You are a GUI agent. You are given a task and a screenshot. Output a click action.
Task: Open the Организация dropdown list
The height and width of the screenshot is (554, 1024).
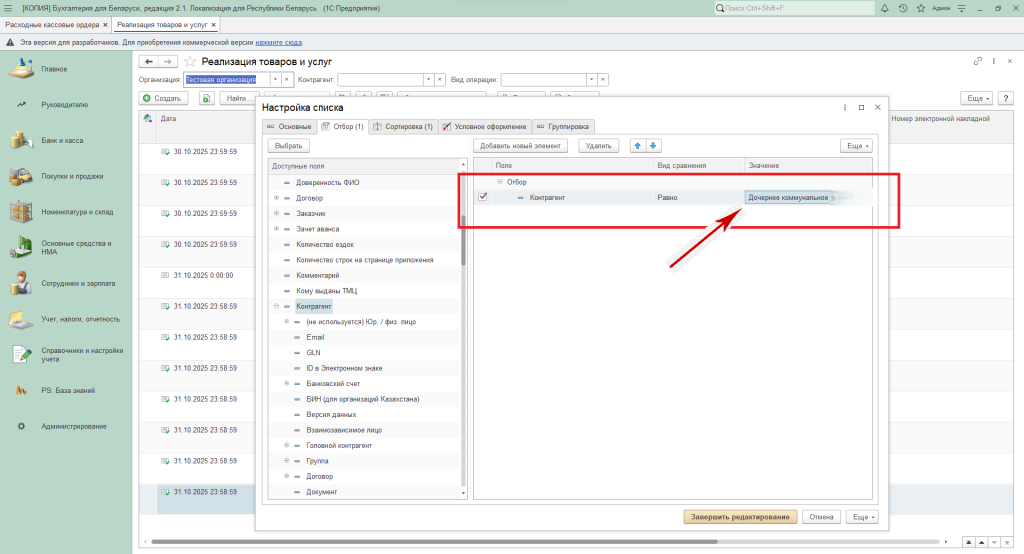pos(275,79)
